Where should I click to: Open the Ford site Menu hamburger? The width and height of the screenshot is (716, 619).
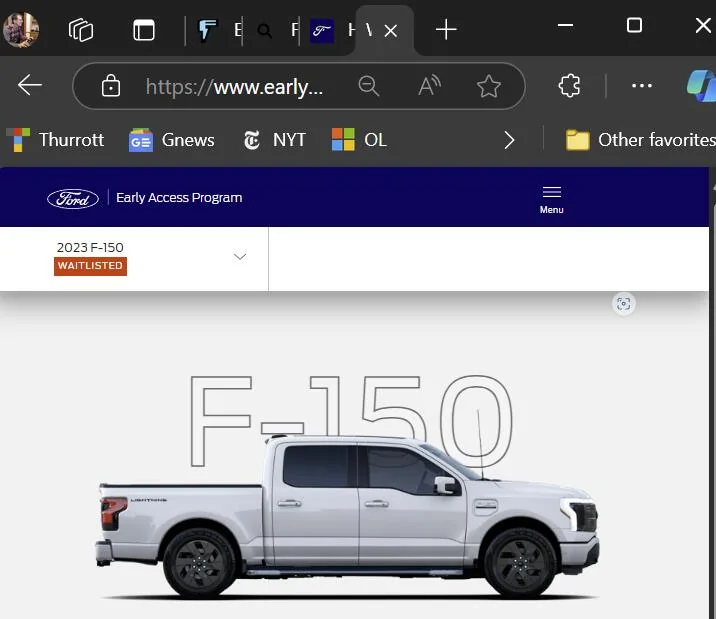pyautogui.click(x=552, y=199)
